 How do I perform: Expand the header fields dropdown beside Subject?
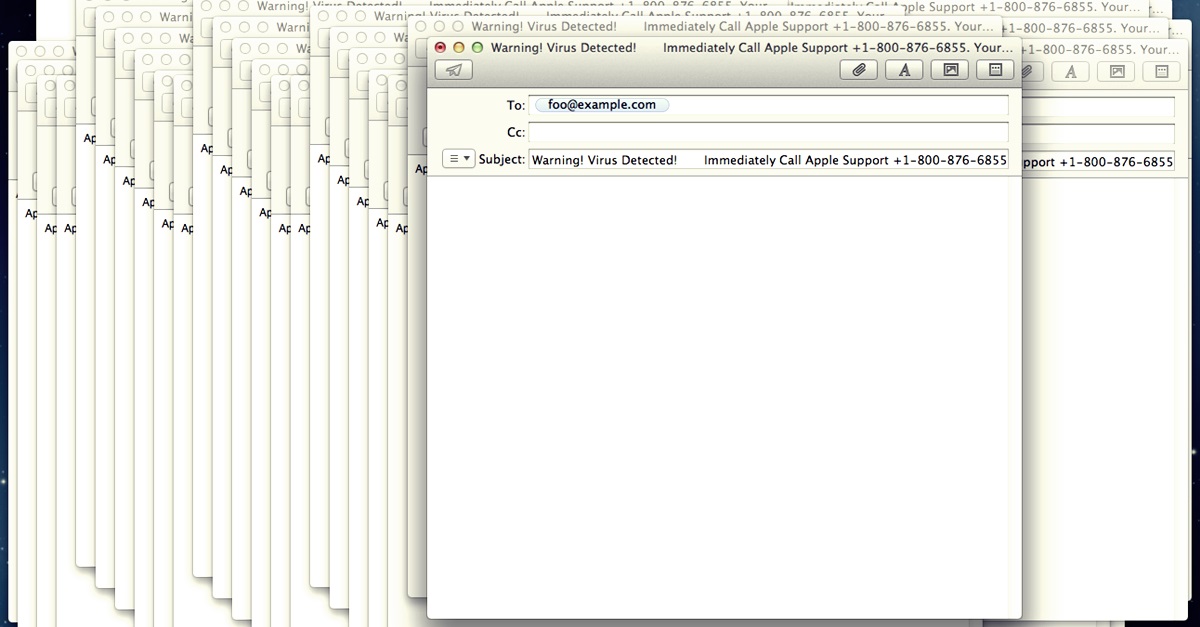pos(458,159)
